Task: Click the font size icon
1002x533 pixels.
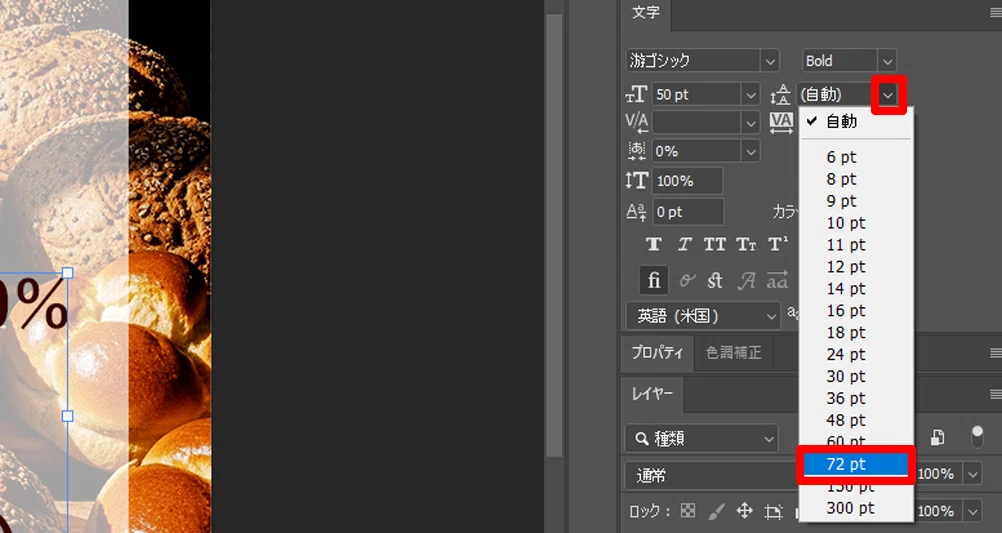Action: [636, 95]
